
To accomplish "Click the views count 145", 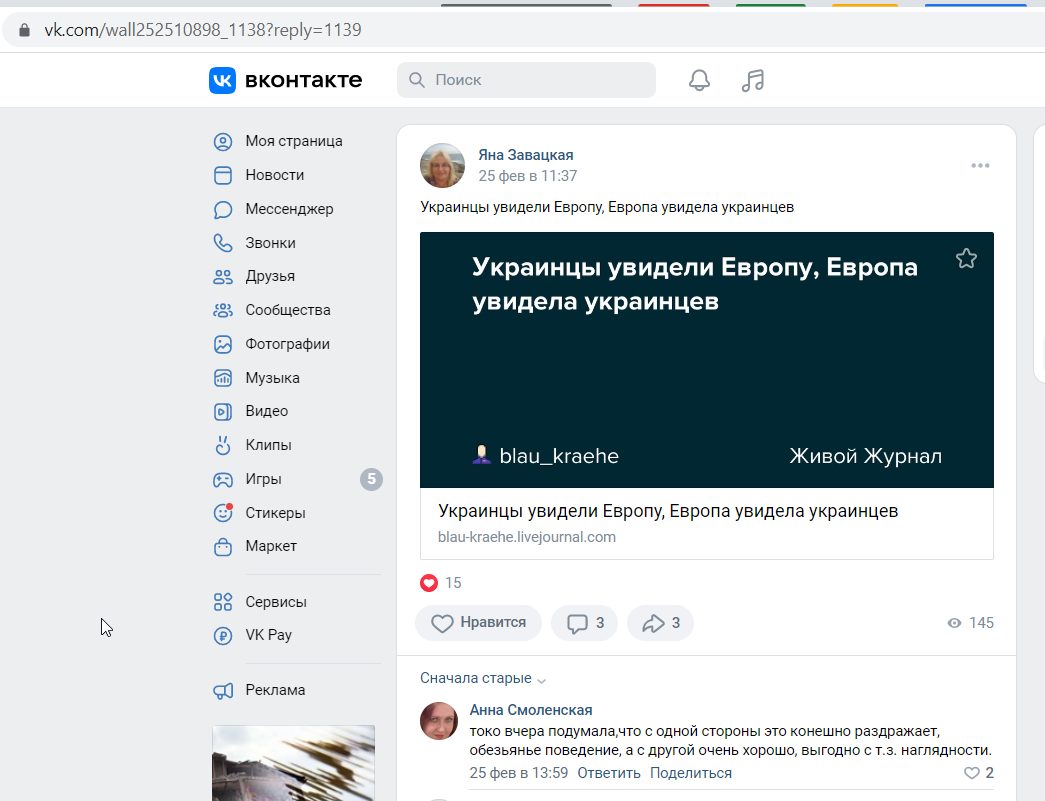I will pyautogui.click(x=981, y=623).
